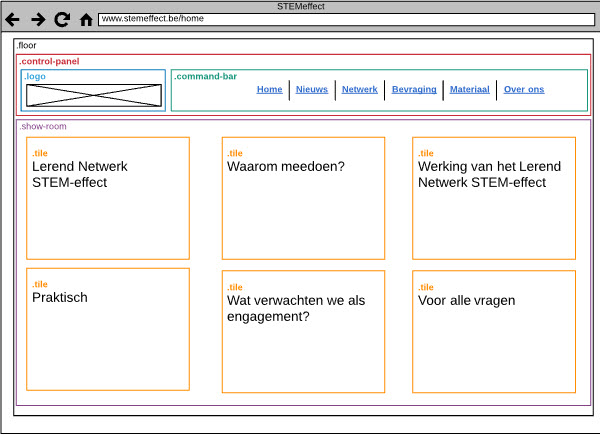
Task: Select the Lerend Netwerk STEM-effect tile
Action: [108, 198]
